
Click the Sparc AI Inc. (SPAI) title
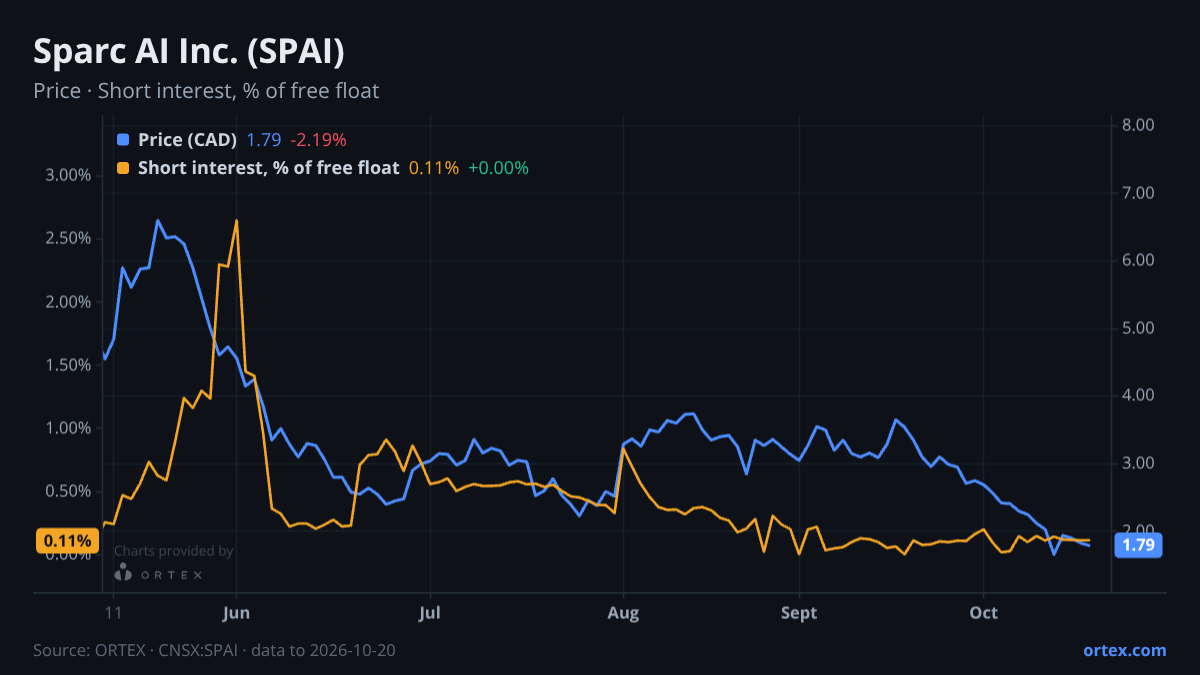click(x=189, y=52)
